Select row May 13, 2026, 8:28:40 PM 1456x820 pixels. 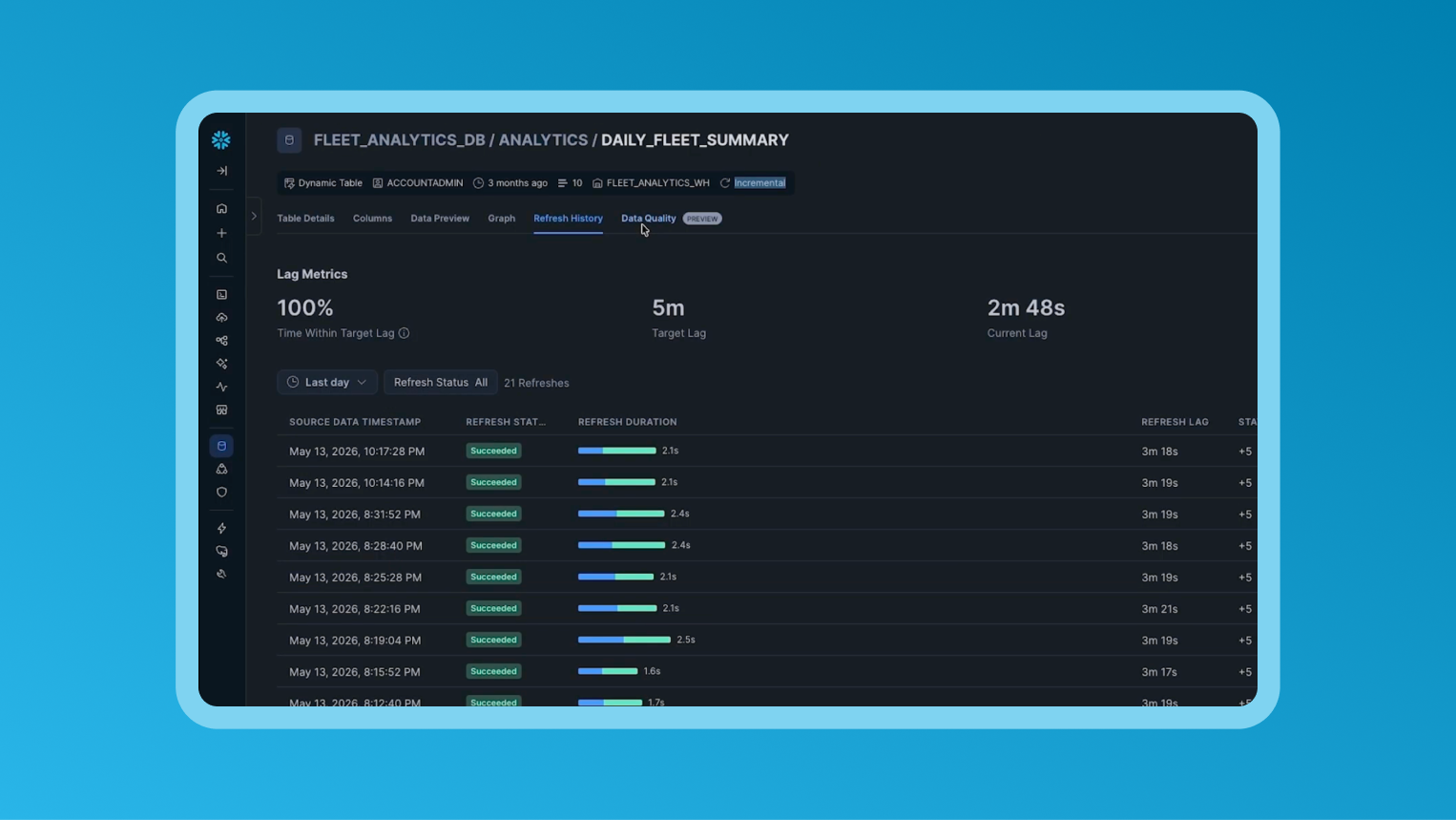[767, 546]
